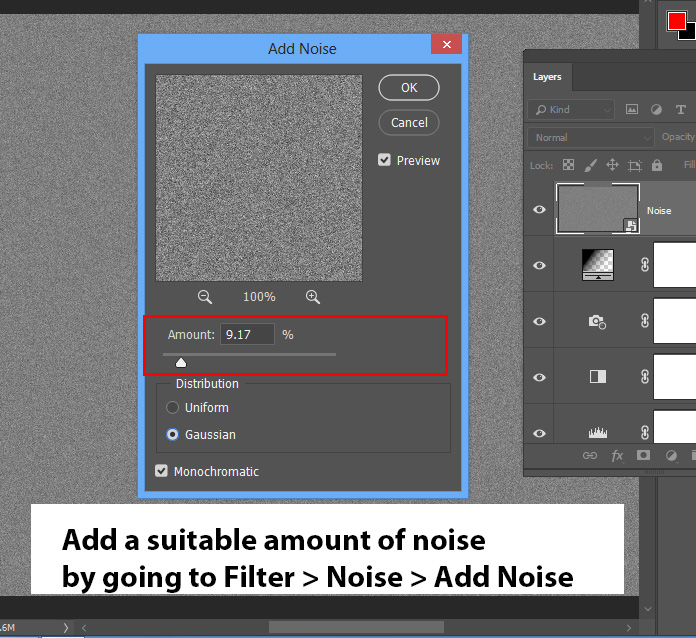
Task: Click the Black & White adjustment layer icon
Action: (x=598, y=377)
